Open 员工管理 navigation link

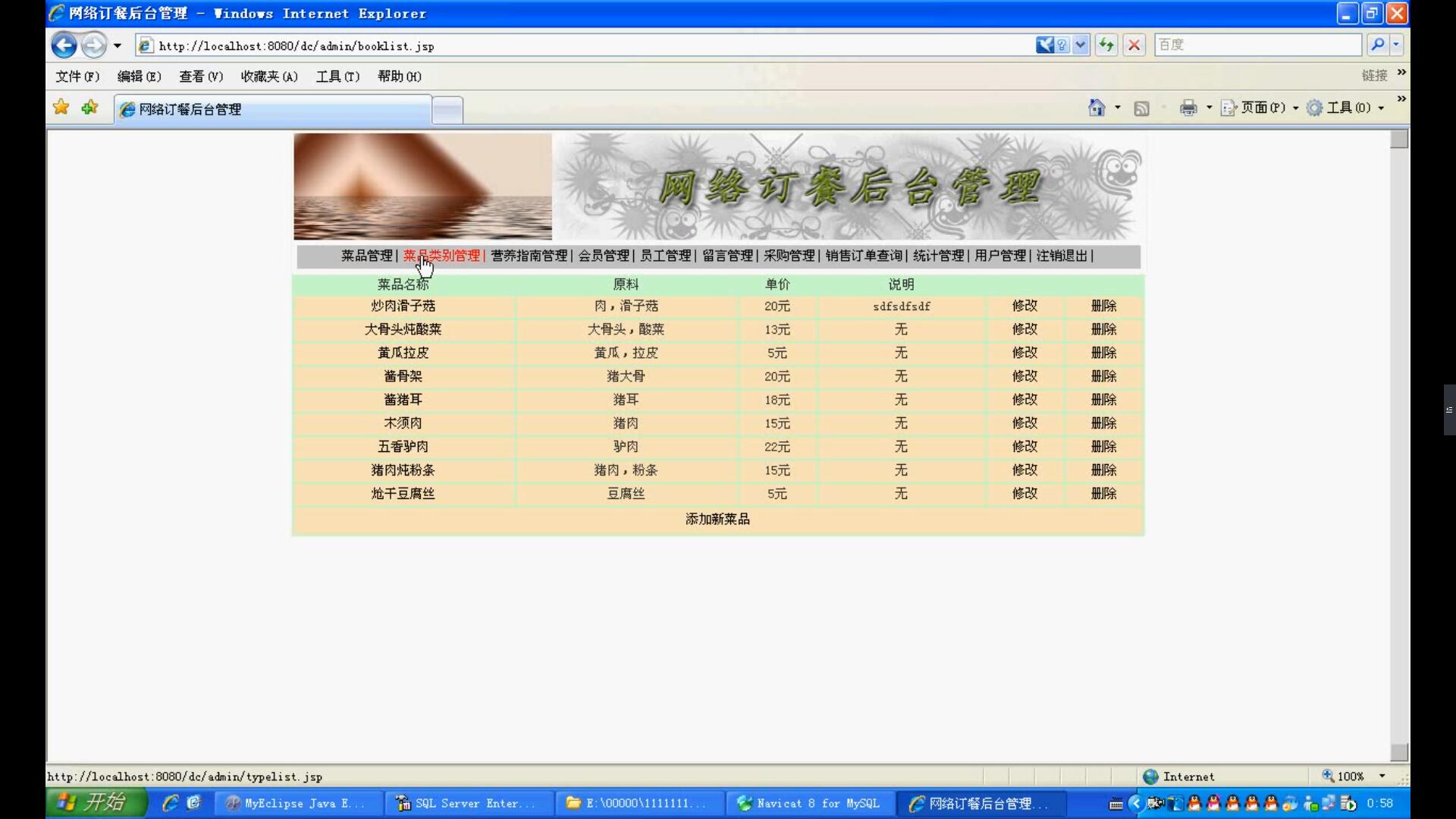(x=666, y=256)
